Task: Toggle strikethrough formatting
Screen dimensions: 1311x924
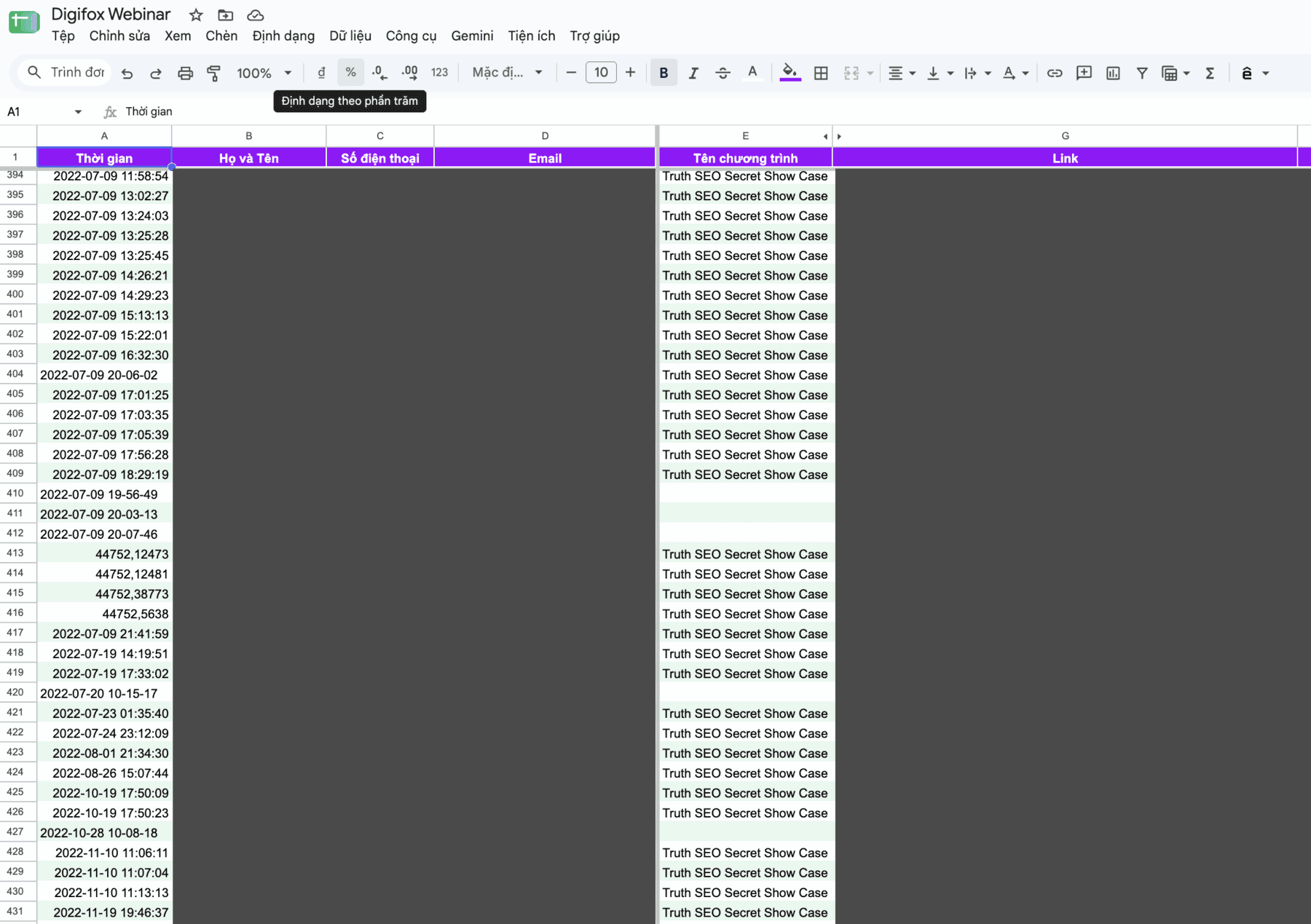Action: [723, 73]
